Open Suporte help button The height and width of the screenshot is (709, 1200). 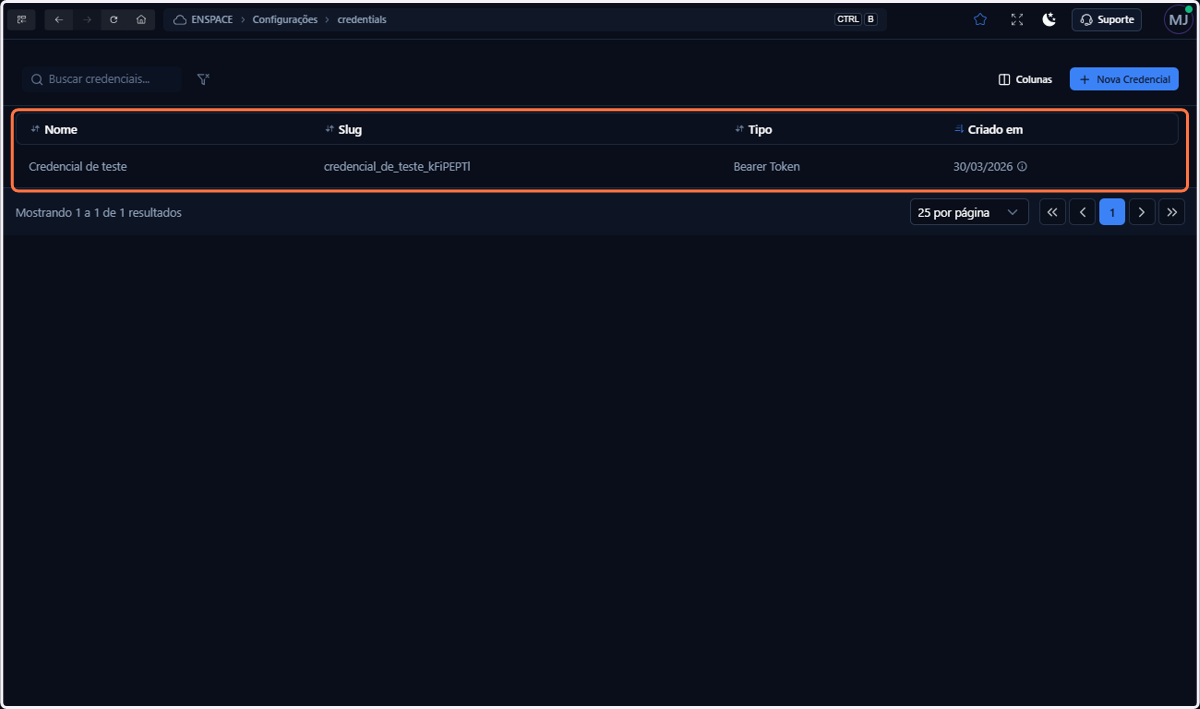point(1106,19)
